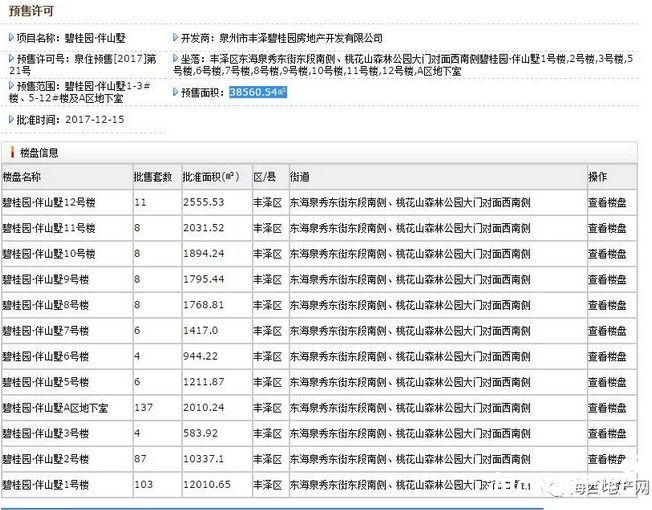
Task: Click the 1795.44 approved area value
Action: (204, 279)
